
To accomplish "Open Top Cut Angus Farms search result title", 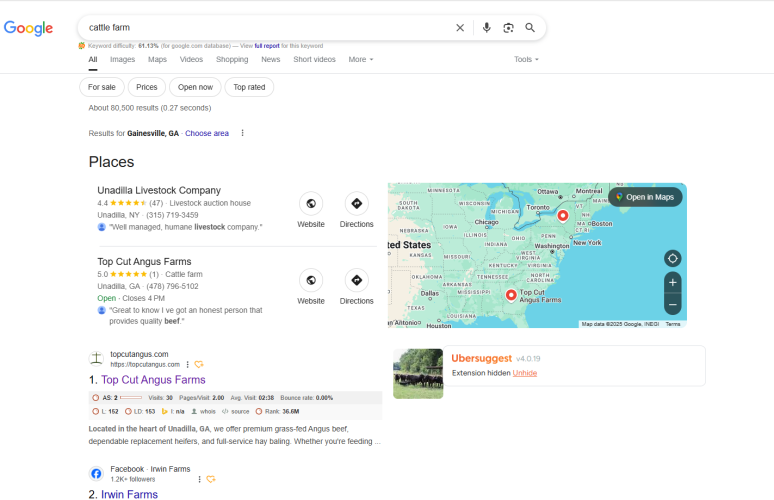I will (x=153, y=380).
